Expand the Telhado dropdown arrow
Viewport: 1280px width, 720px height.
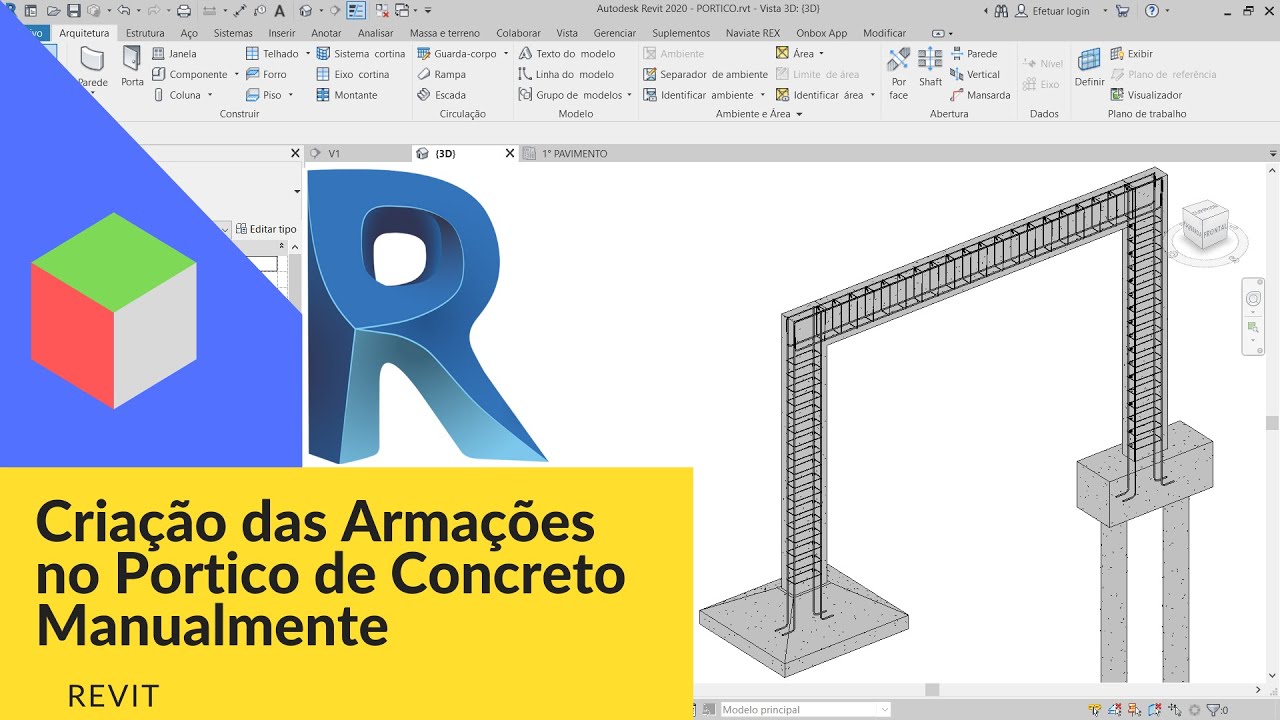pos(308,53)
